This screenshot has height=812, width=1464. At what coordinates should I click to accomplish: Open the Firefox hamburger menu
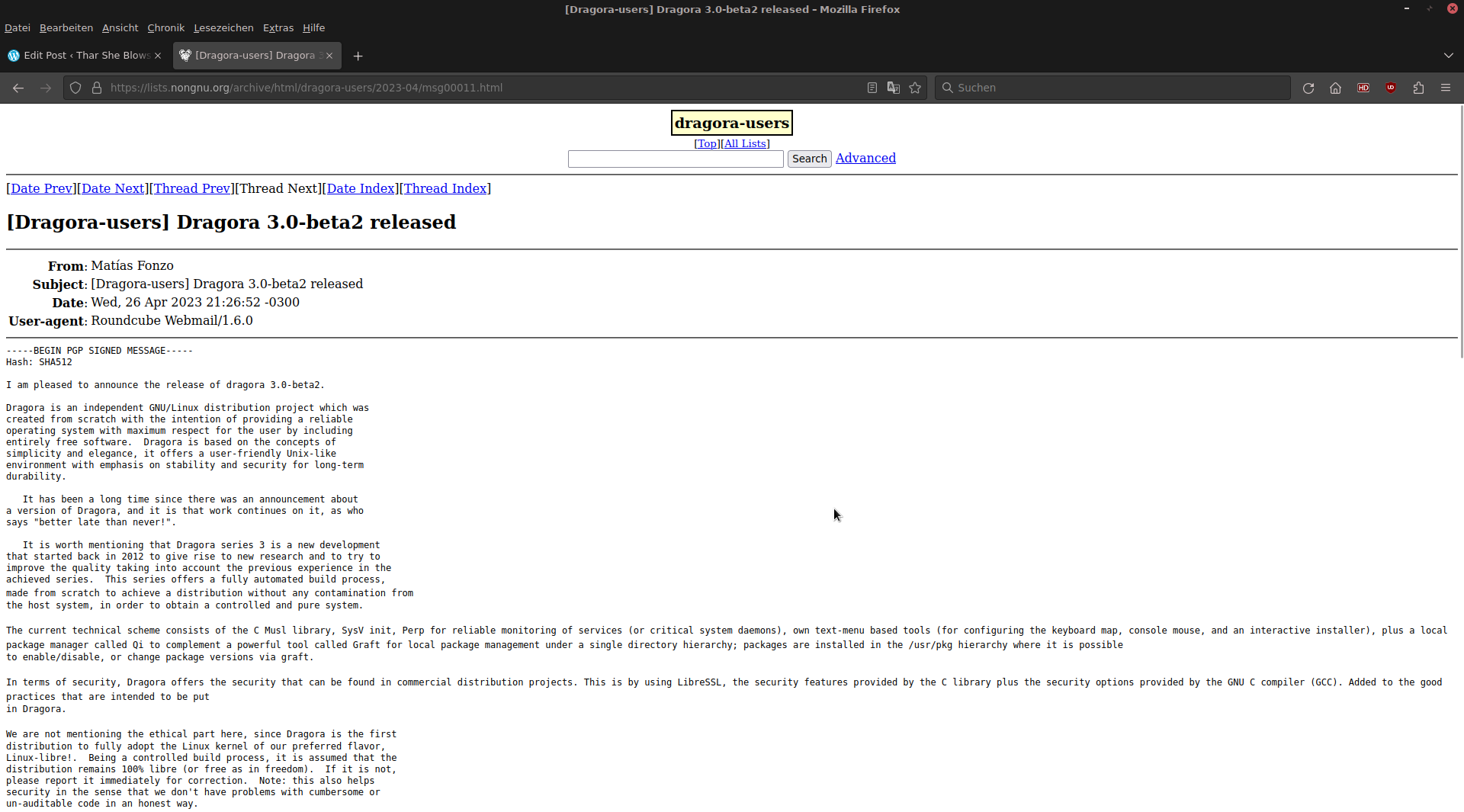pos(1446,88)
